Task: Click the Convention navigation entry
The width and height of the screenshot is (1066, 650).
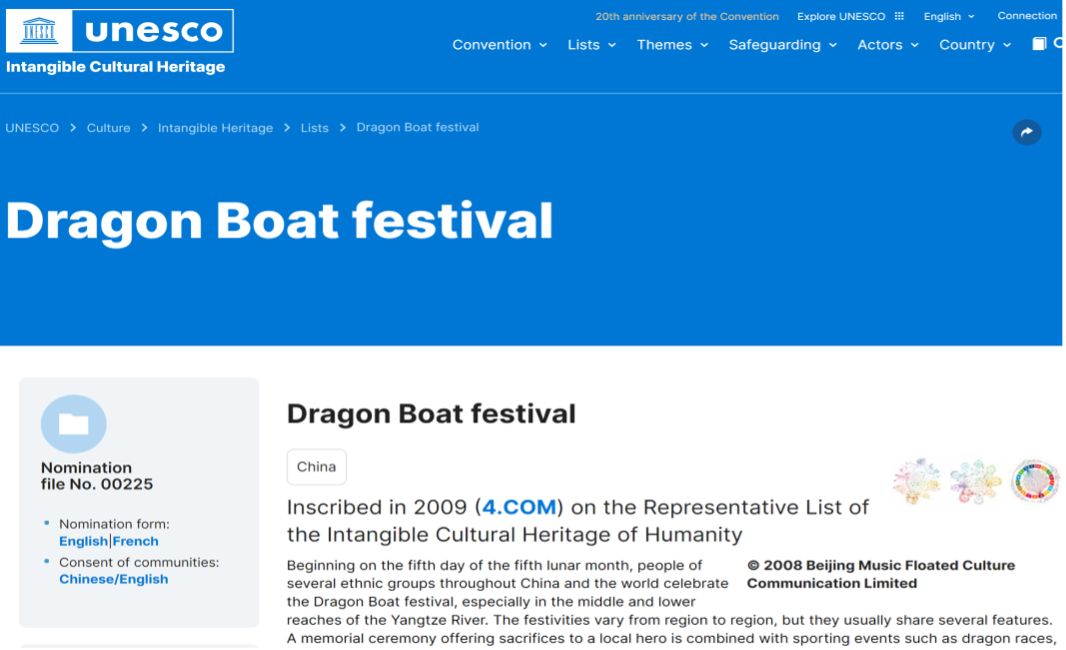Action: pyautogui.click(x=491, y=45)
